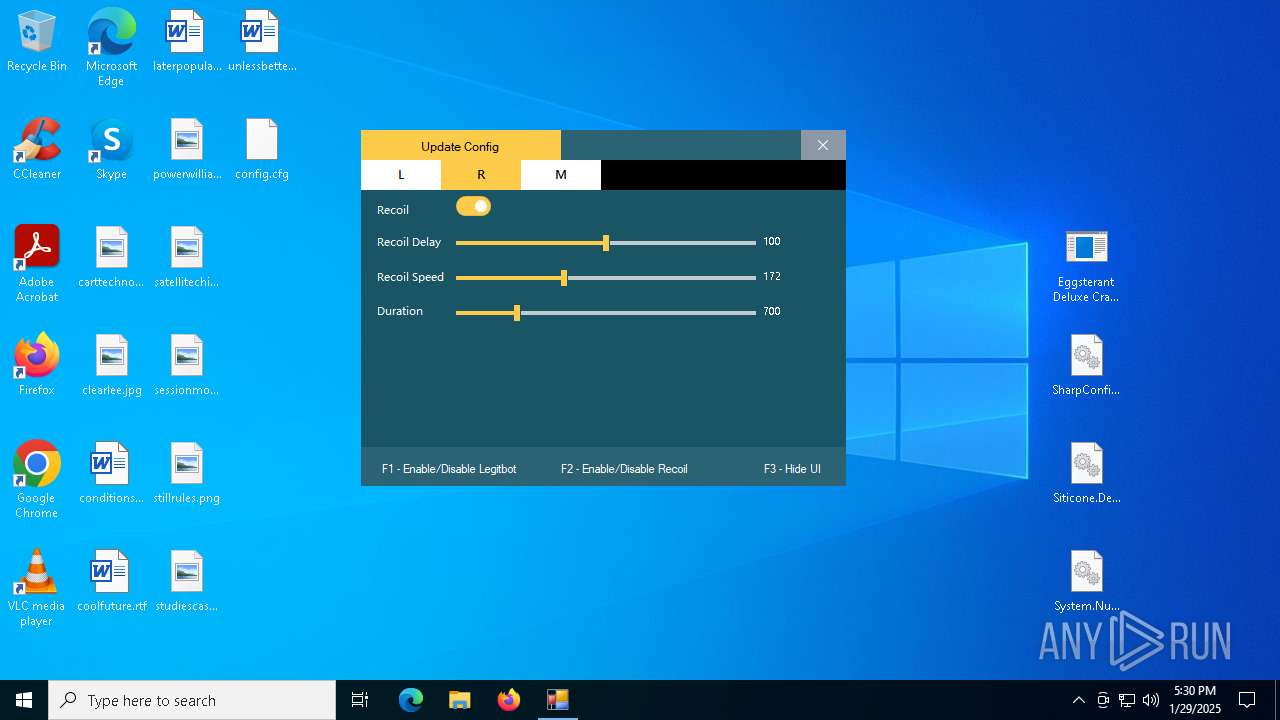Select the sessionmo image file
Image resolution: width=1280 pixels, height=720 pixels.
coord(187,365)
